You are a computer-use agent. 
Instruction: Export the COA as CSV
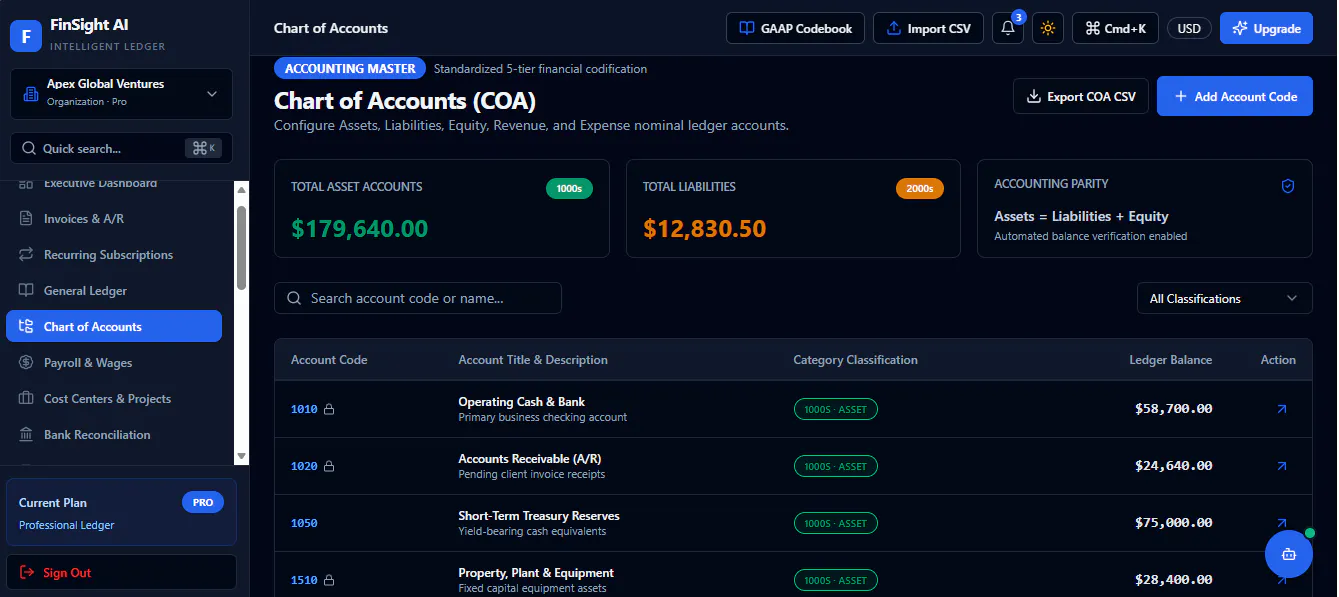[1081, 96]
